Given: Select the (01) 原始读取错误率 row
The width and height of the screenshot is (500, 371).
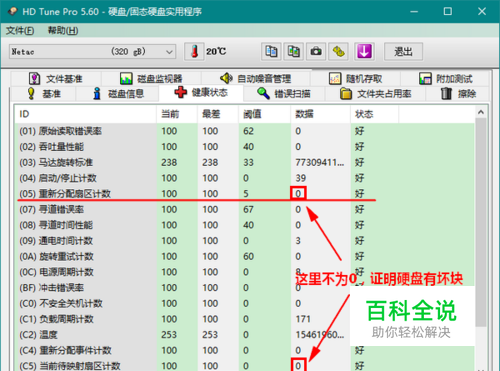Looking at the screenshot, I should [245, 131].
